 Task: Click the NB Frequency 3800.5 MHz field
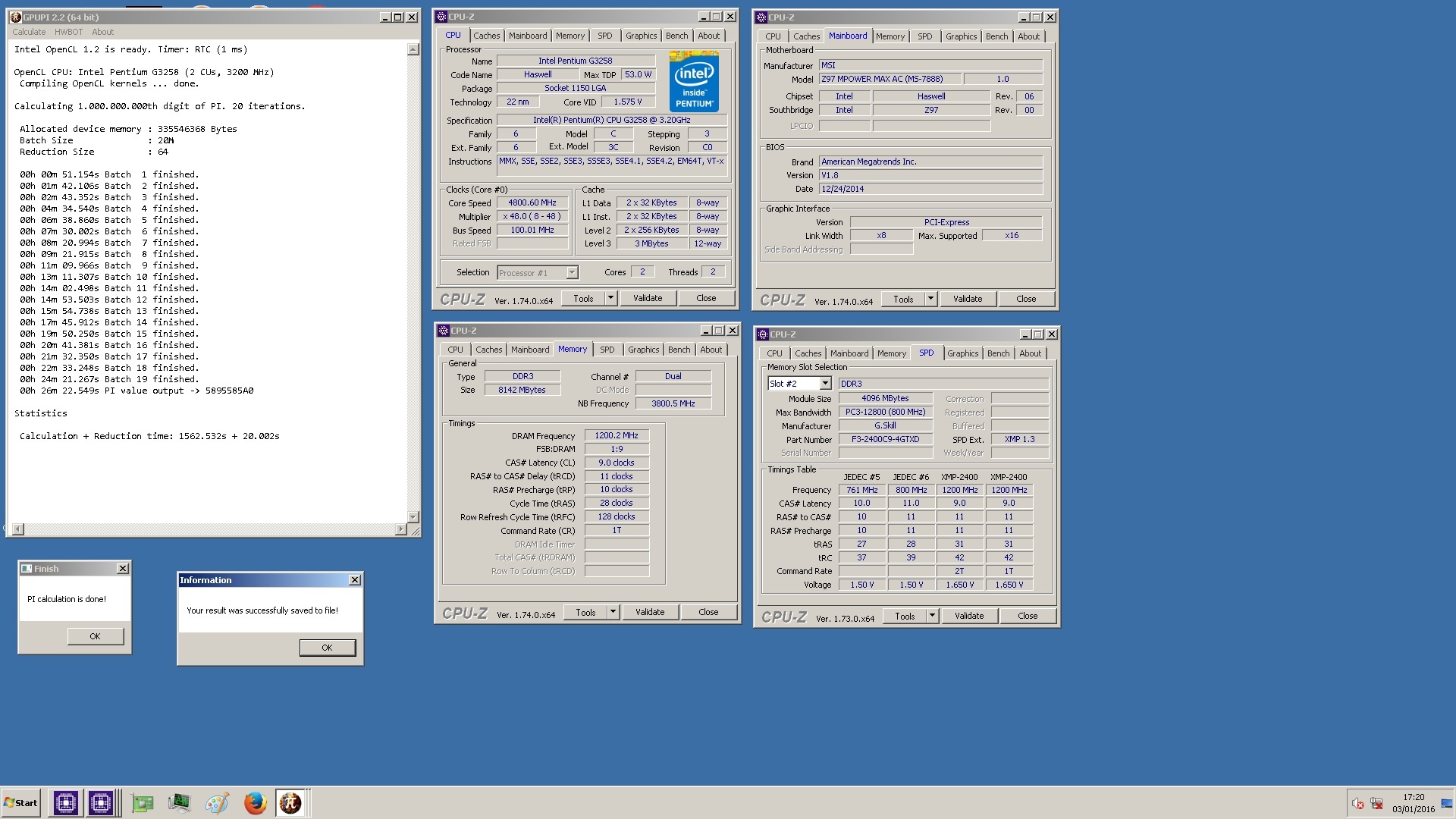click(673, 403)
